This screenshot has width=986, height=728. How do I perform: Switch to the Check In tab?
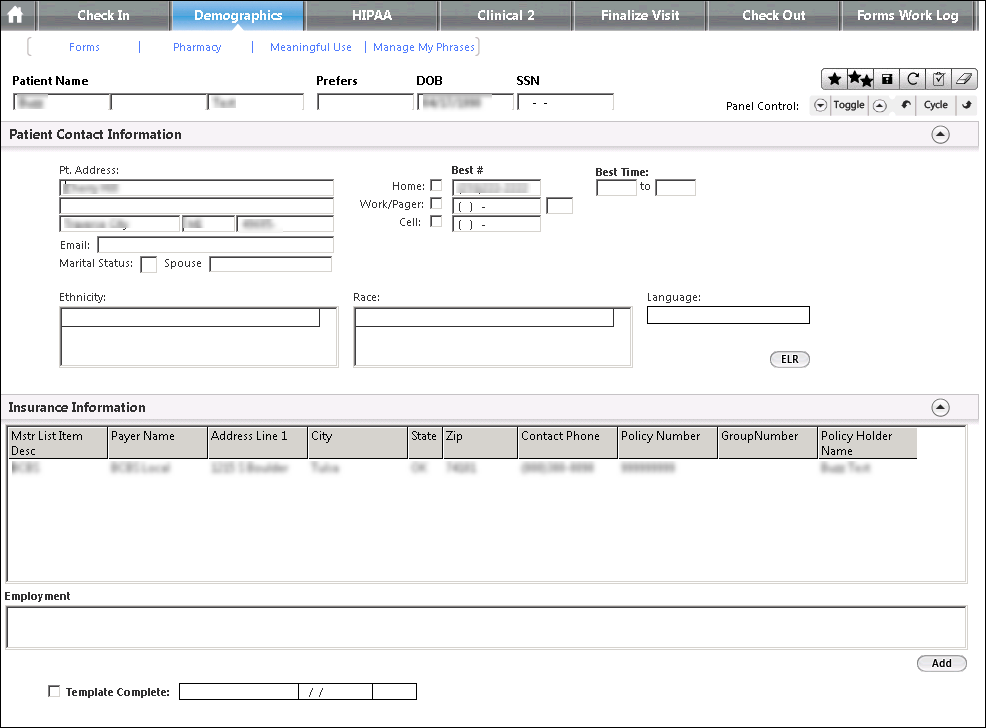104,15
